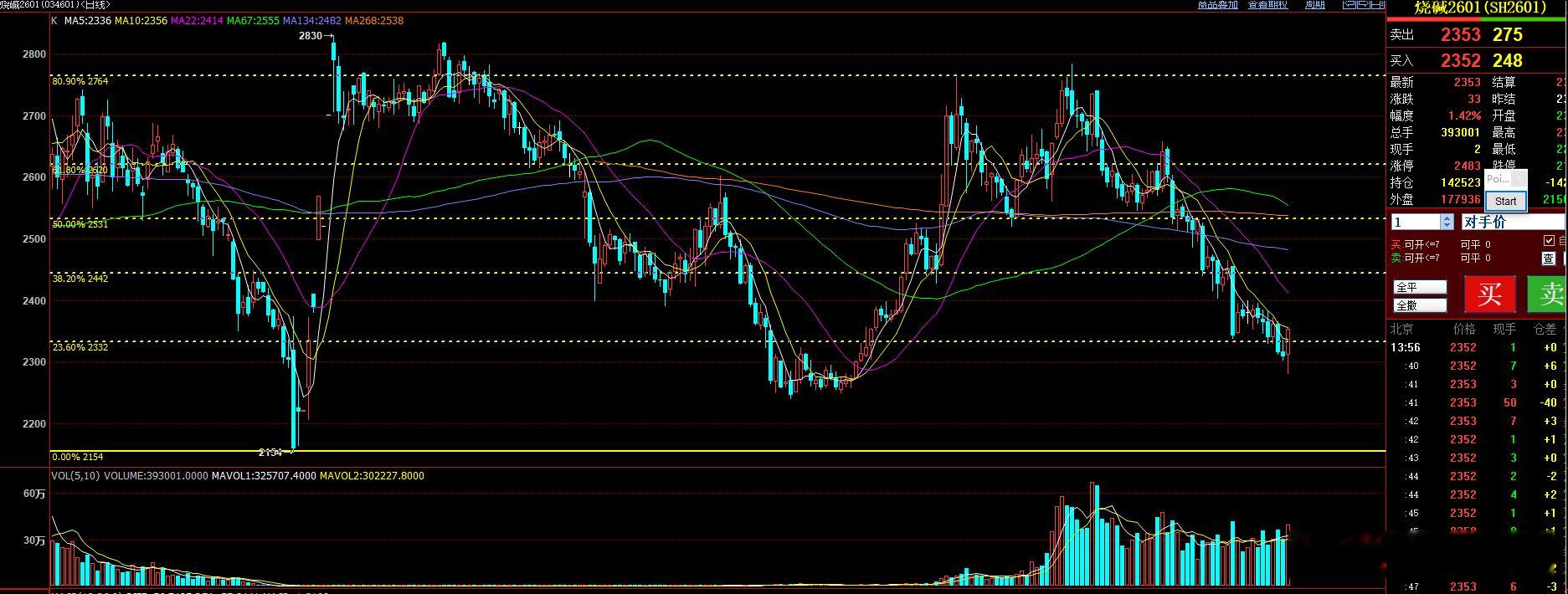
Task: Click the 50.00% 2531 Fibonacci label
Action: click(80, 224)
